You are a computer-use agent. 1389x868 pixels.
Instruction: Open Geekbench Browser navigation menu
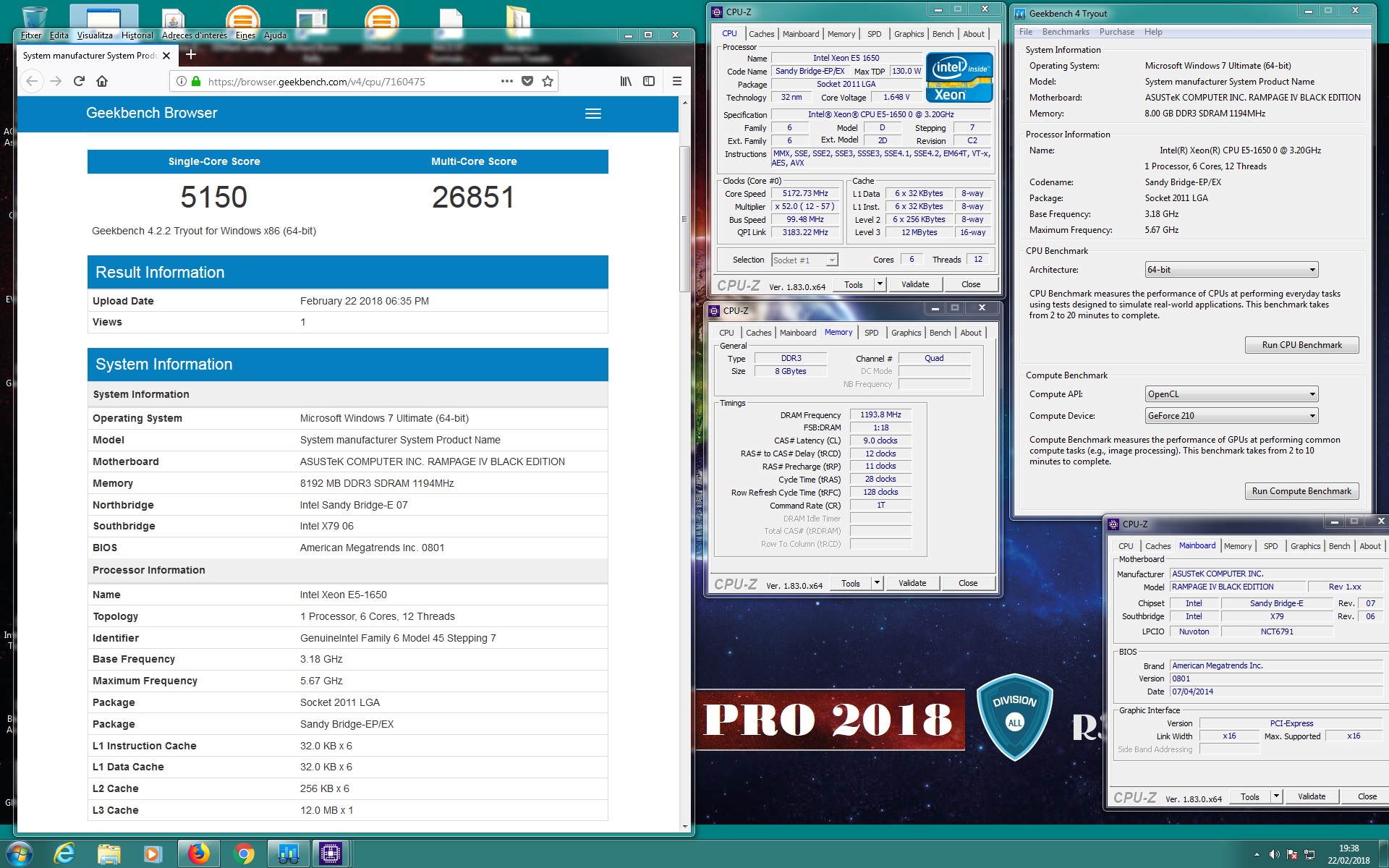tap(593, 114)
